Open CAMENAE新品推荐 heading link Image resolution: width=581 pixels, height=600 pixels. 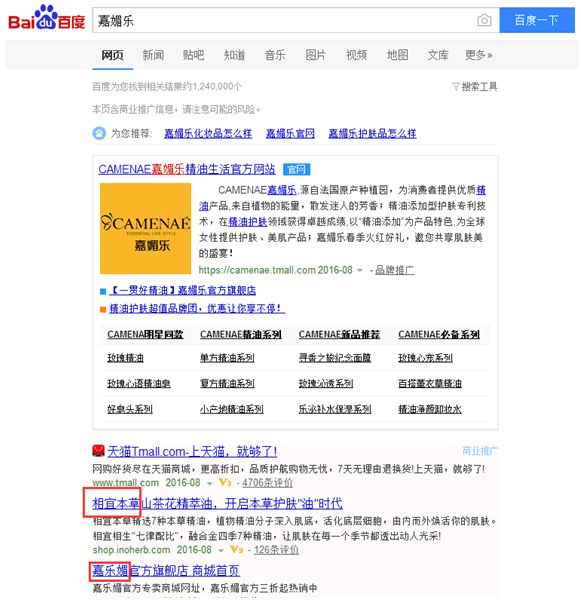[339, 334]
